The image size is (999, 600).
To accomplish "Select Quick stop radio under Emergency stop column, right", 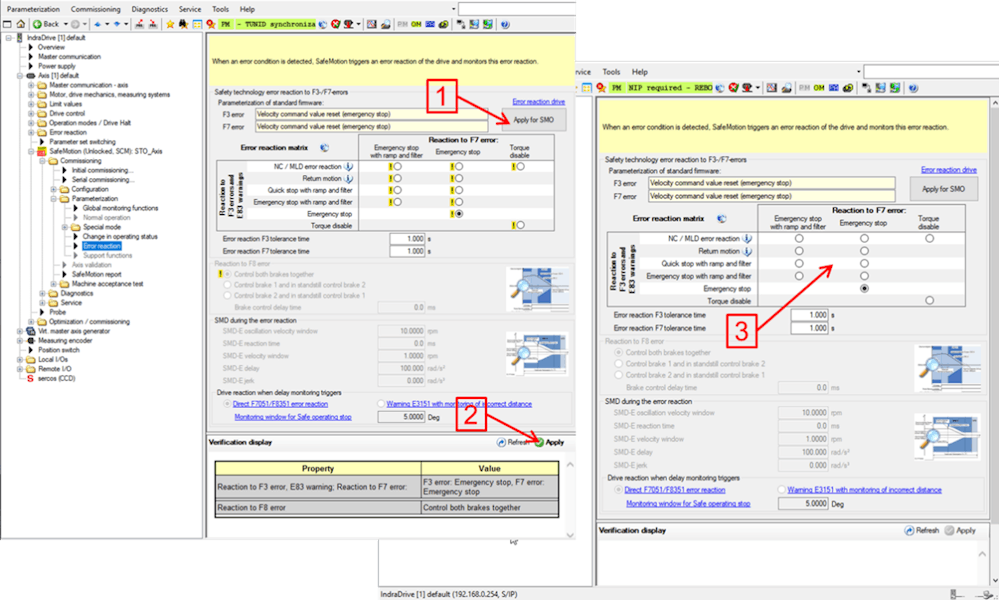I will click(x=864, y=263).
